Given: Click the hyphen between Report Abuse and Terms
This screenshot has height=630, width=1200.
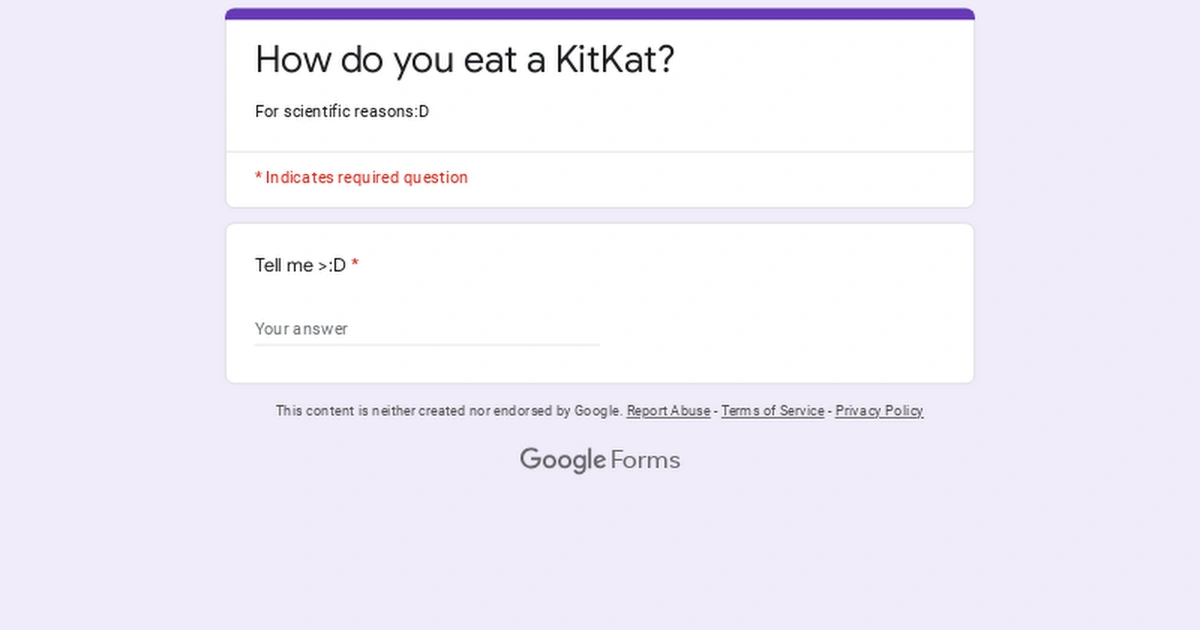Looking at the screenshot, I should (x=716, y=411).
